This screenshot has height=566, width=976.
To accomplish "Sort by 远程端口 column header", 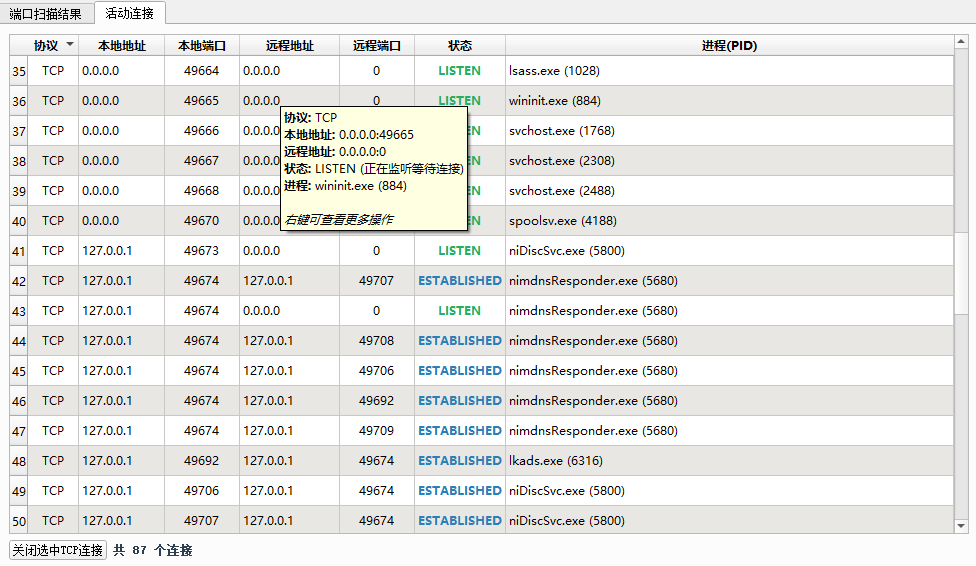I will tap(377, 45).
